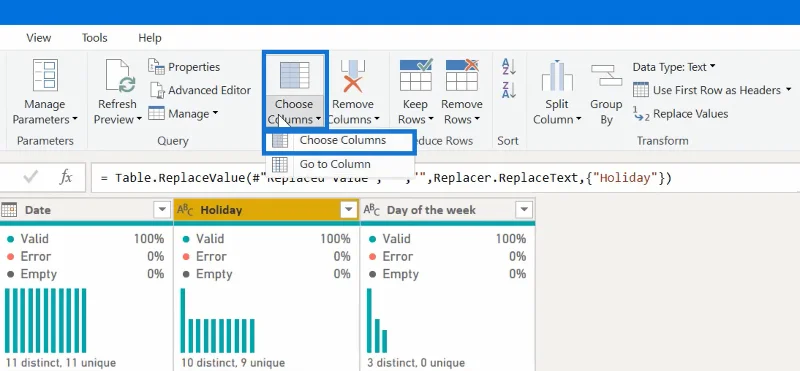Click the Keep Rows icon
The image size is (800, 371).
(415, 76)
